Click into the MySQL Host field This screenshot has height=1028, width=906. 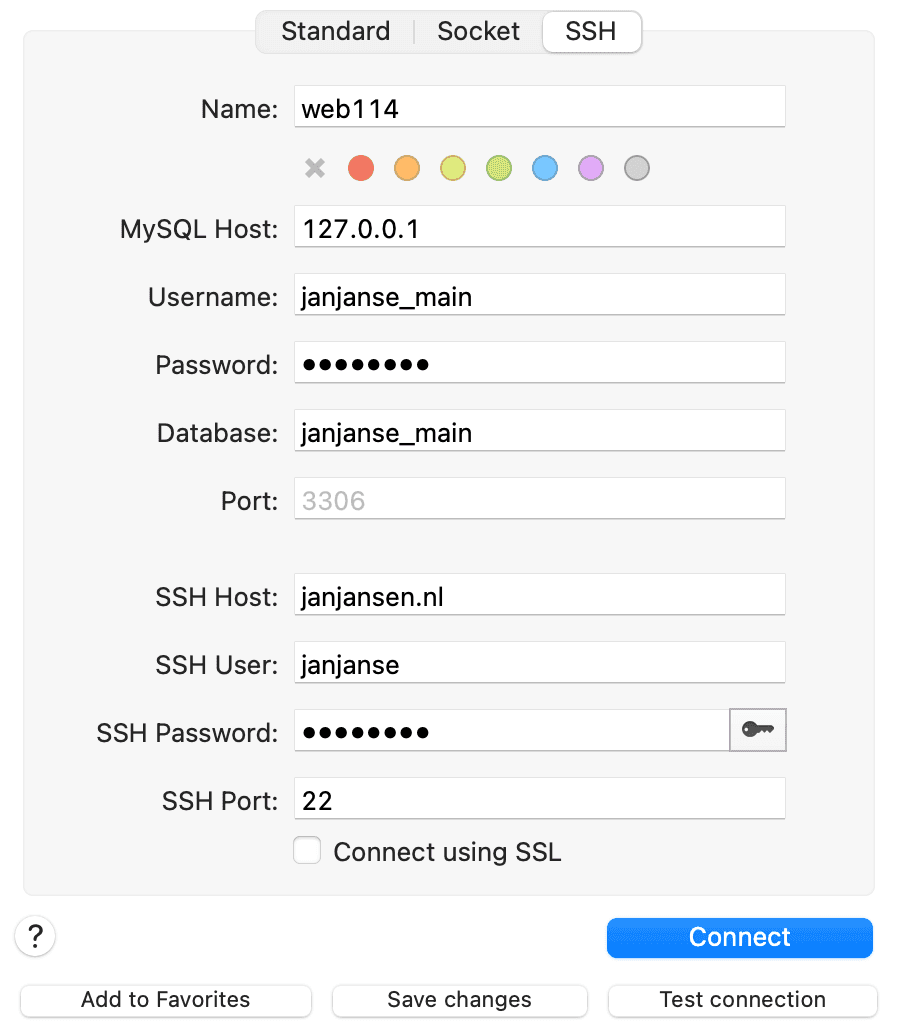[x=540, y=230]
